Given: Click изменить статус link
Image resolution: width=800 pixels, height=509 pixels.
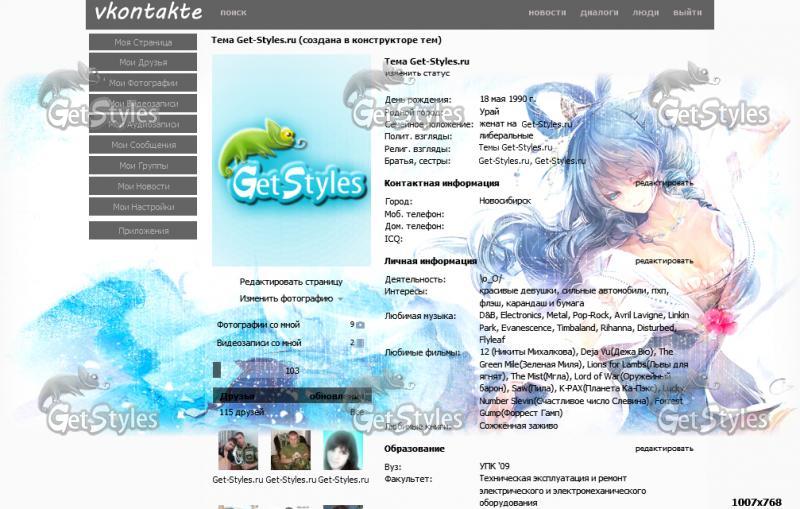Looking at the screenshot, I should click(417, 73).
